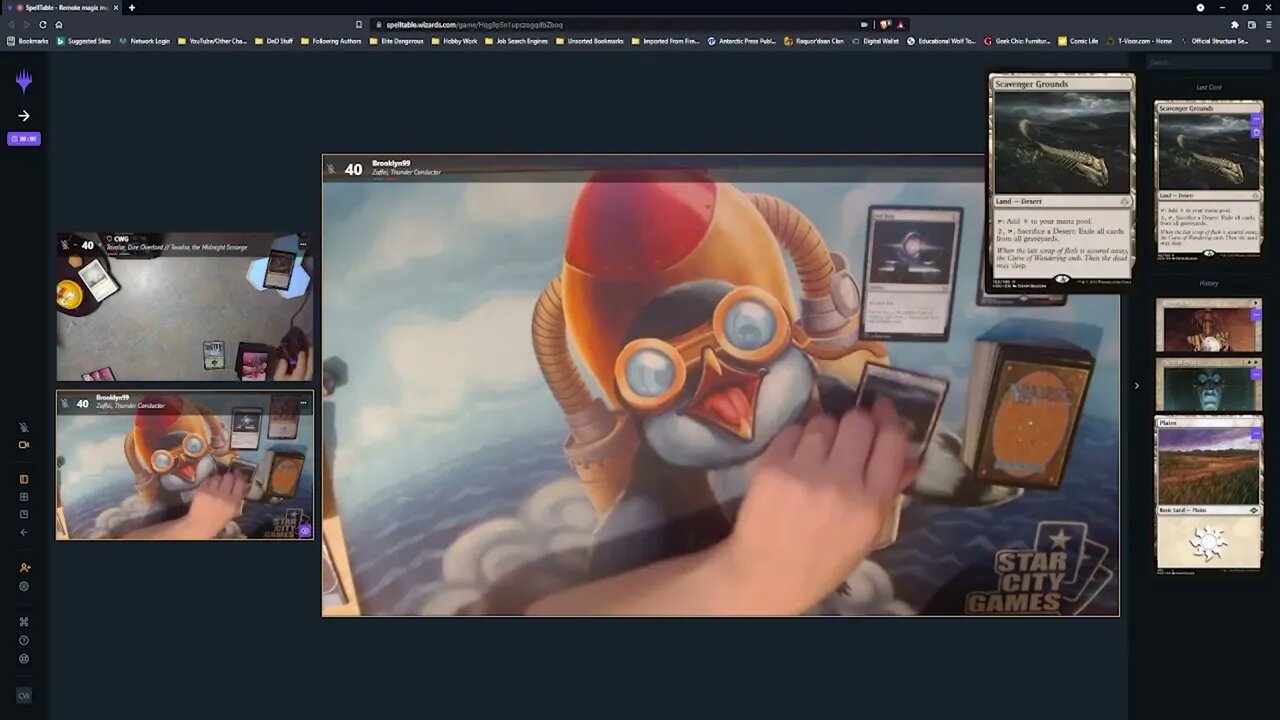Select the Brooklyn99 small video thumbnail
Image resolution: width=1280 pixels, height=720 pixels.
coord(185,465)
